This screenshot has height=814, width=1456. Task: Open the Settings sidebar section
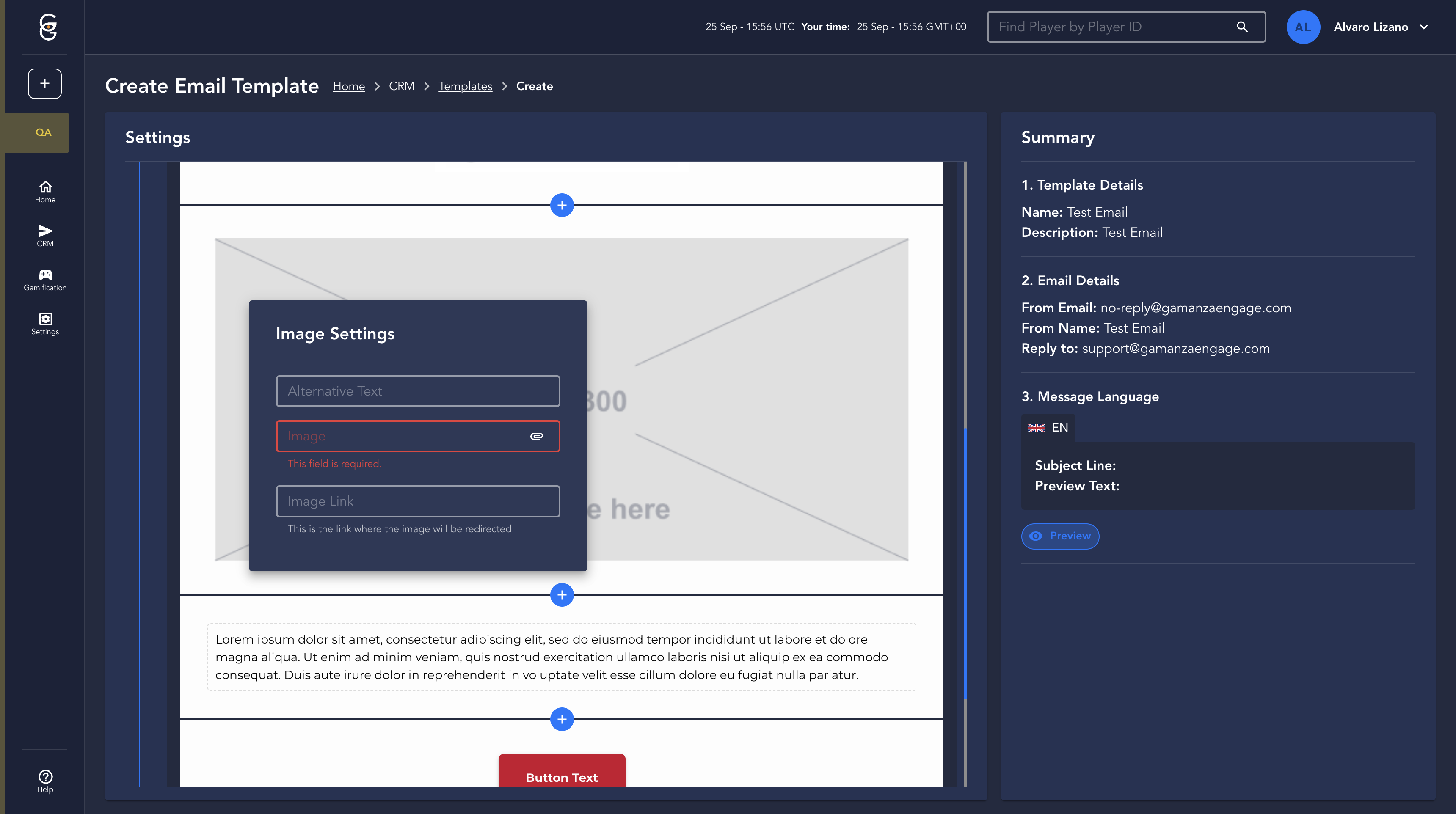[45, 324]
